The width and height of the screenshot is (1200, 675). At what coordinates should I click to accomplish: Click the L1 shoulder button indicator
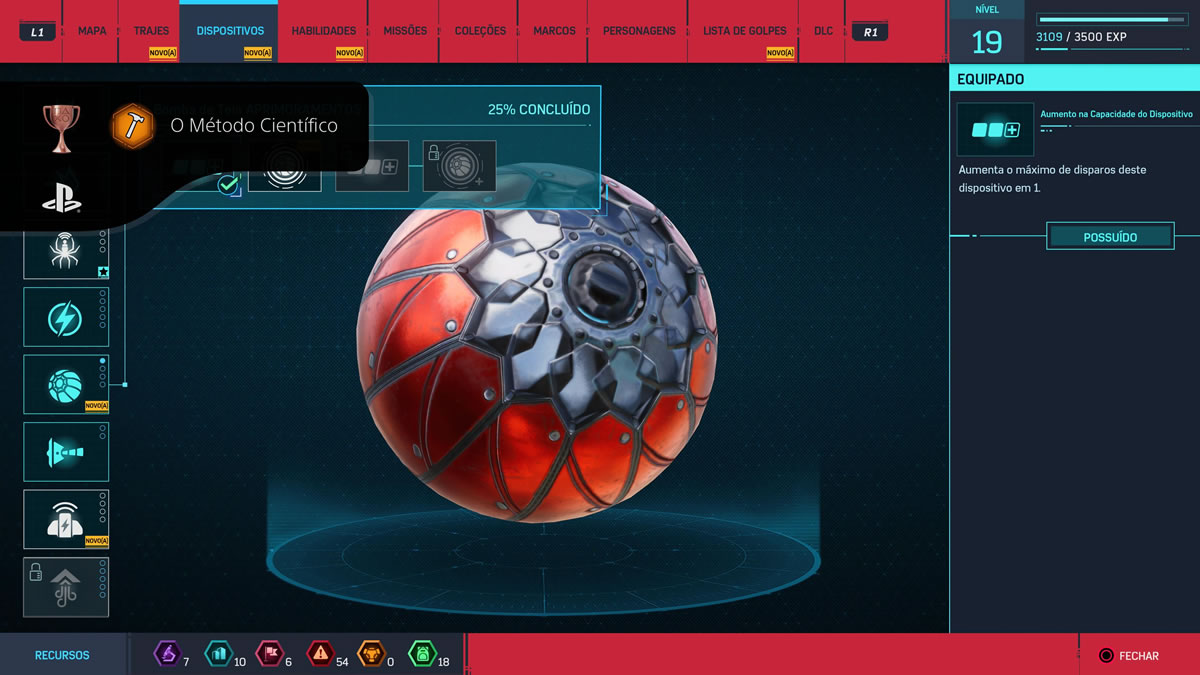tap(37, 32)
